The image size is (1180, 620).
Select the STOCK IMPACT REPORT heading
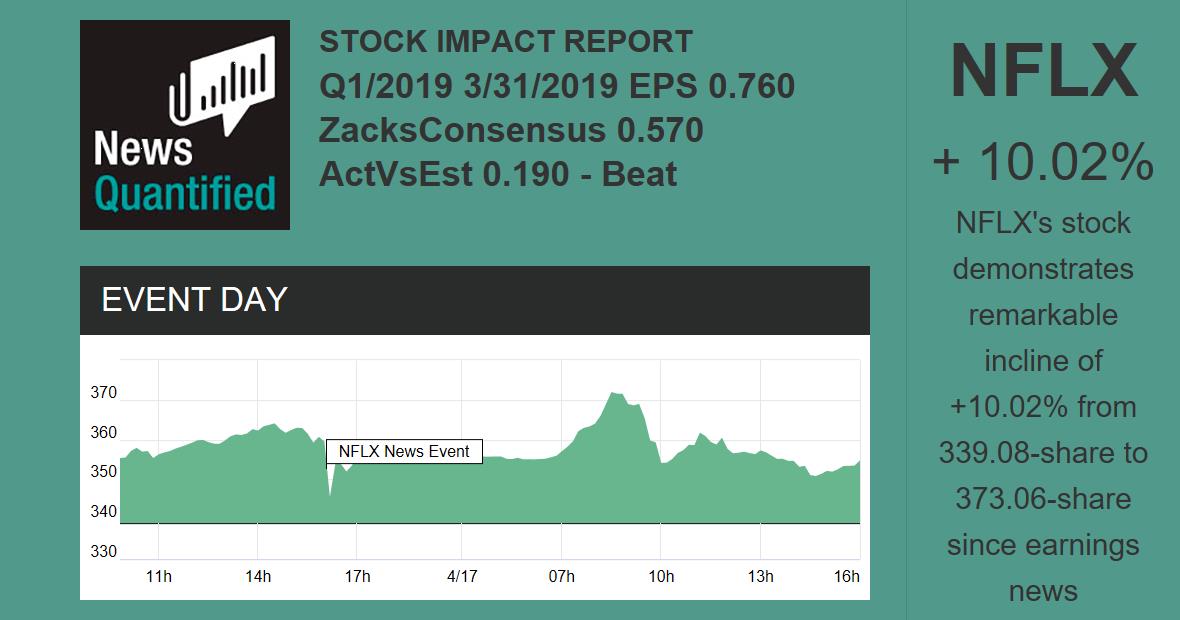(x=505, y=42)
